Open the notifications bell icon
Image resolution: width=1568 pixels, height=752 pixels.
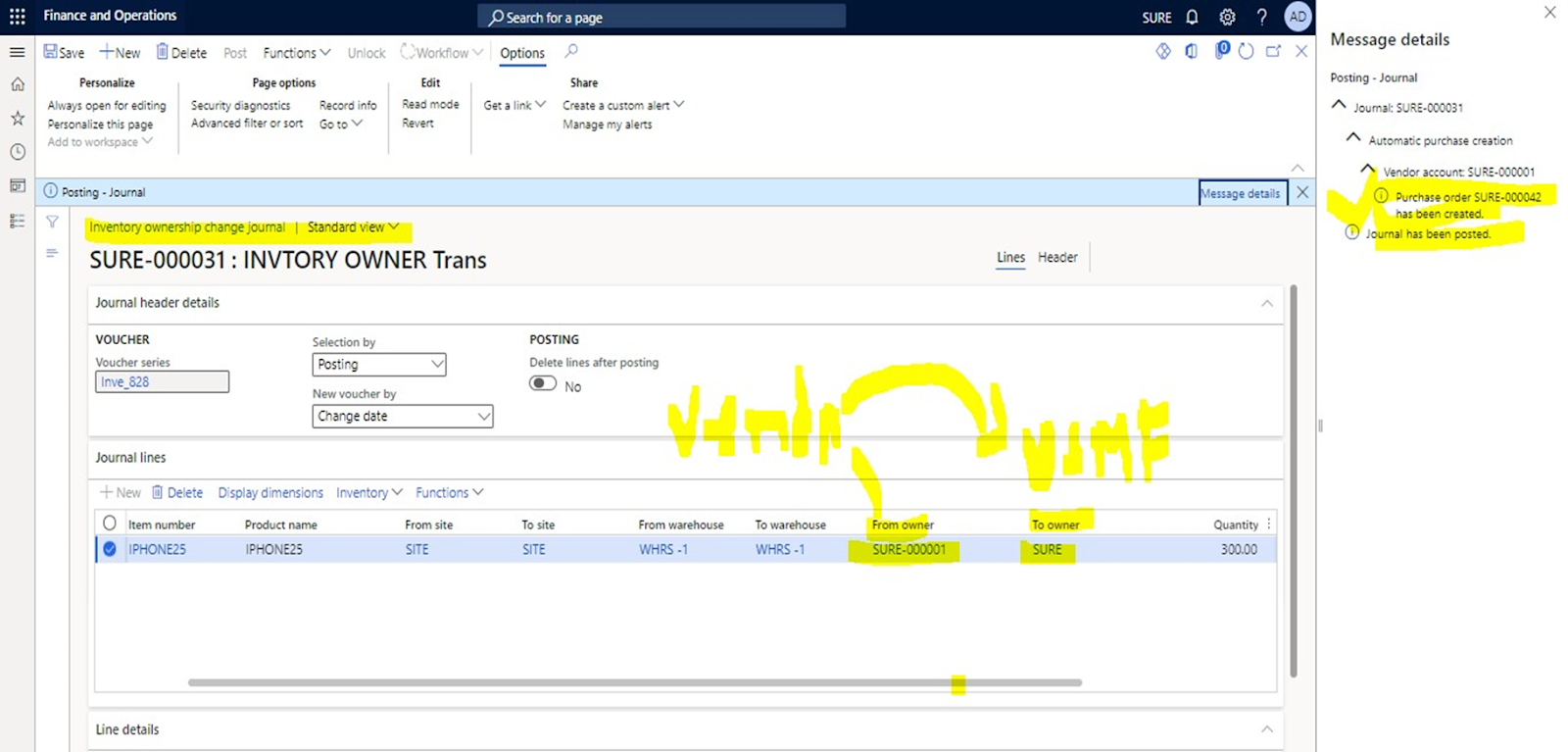click(x=1192, y=17)
